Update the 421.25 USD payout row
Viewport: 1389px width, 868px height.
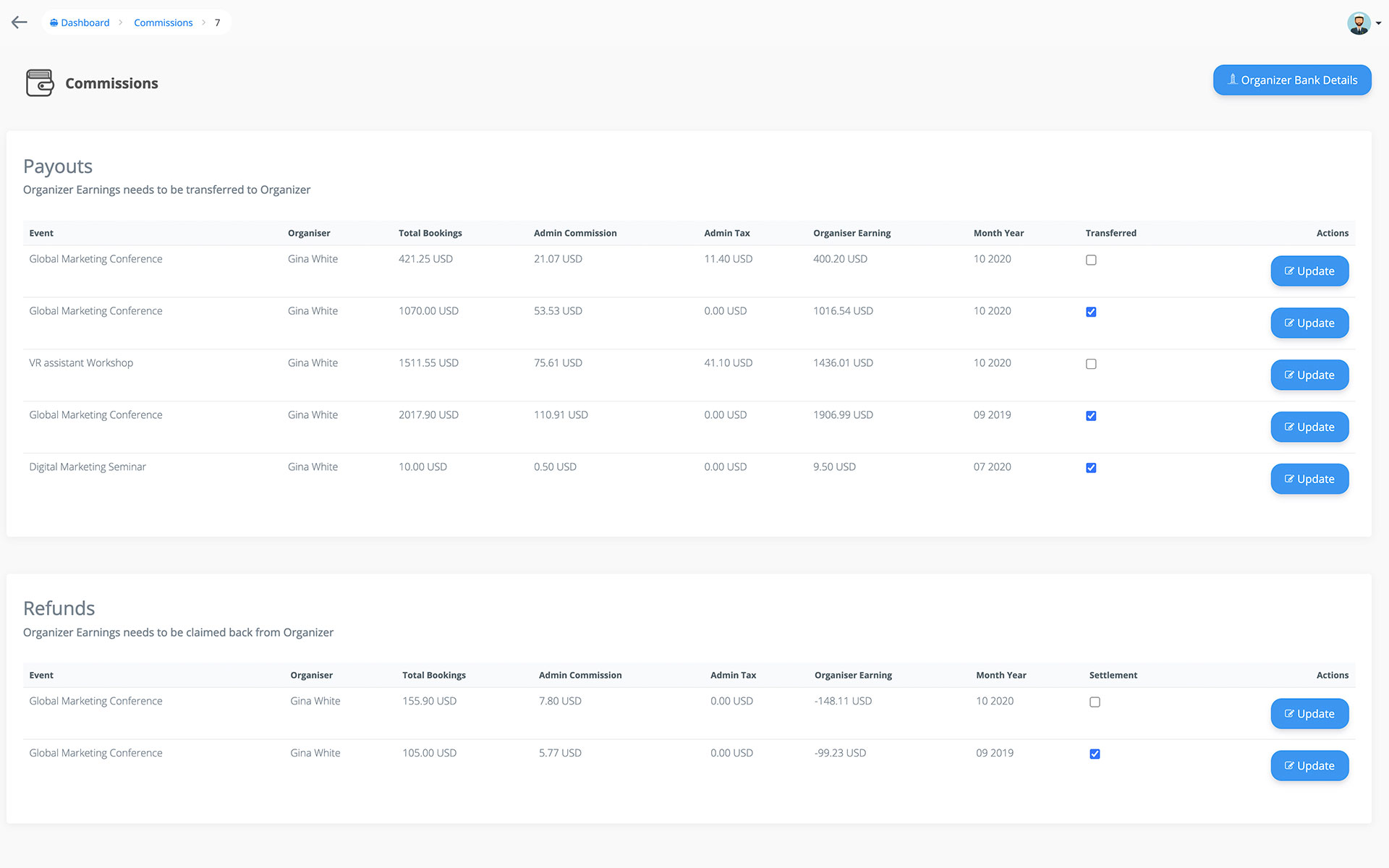pyautogui.click(x=1309, y=271)
